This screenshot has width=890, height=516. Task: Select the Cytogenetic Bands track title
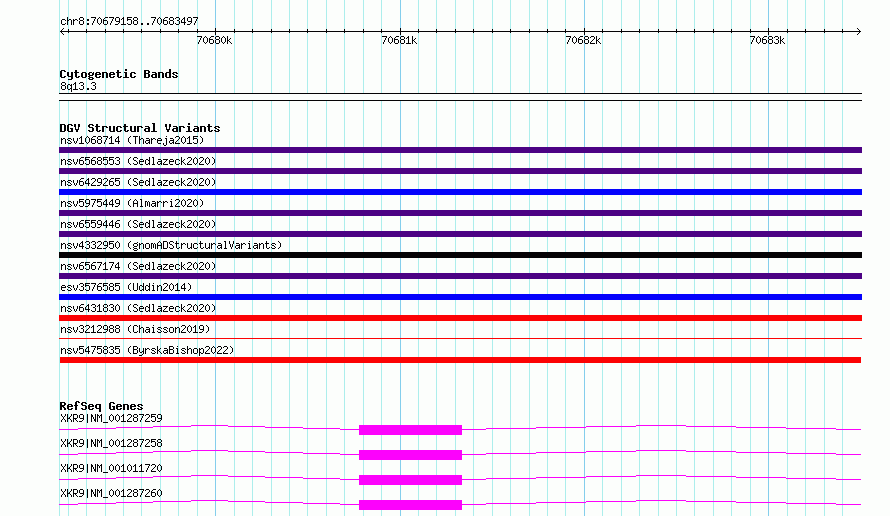coord(119,74)
